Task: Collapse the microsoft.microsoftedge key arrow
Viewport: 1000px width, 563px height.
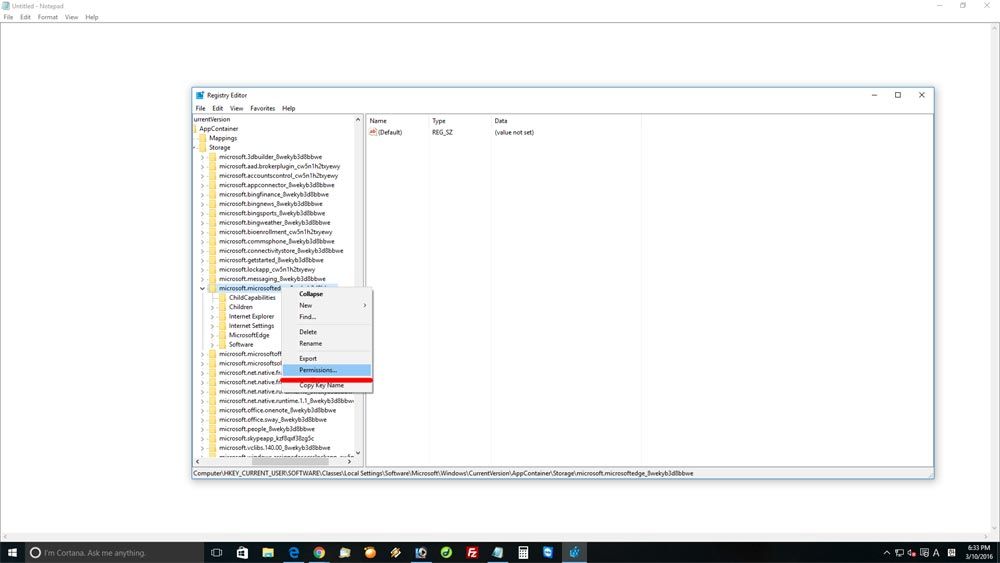Action: (203, 288)
